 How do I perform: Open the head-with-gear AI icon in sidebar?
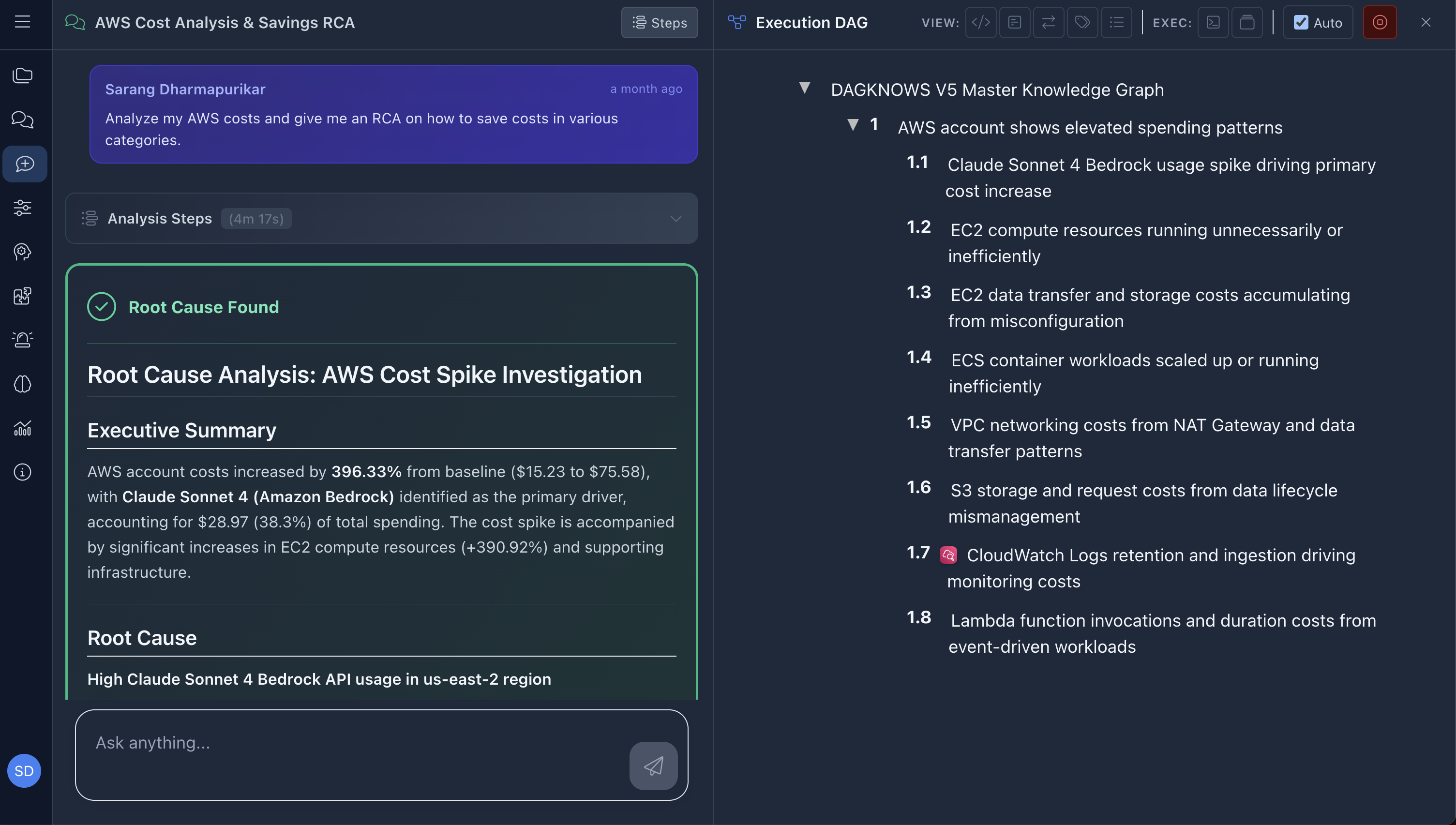point(23,252)
